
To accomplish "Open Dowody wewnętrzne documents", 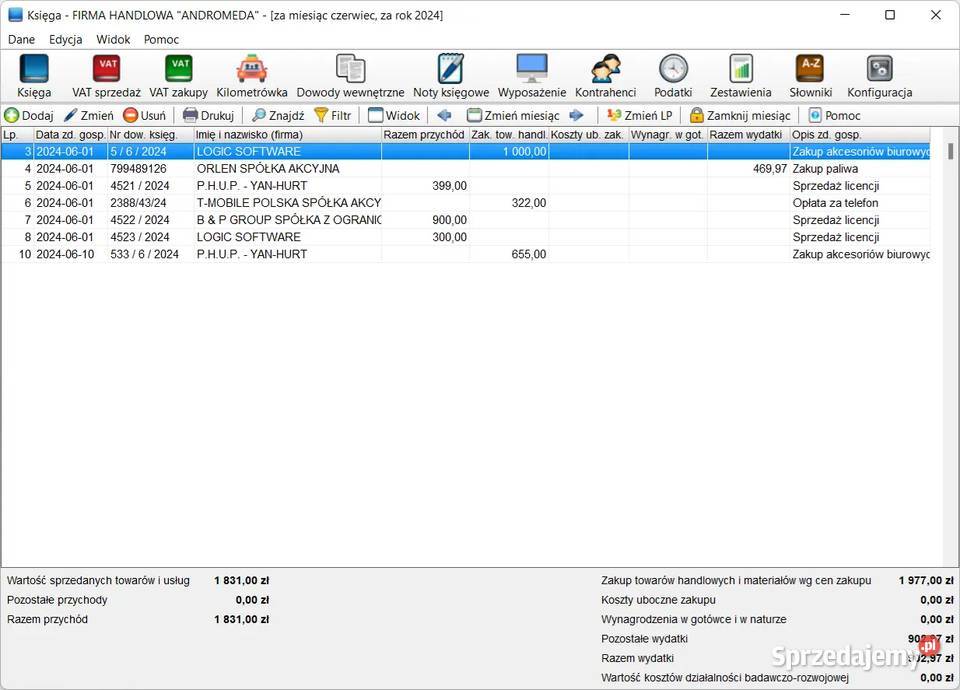I will pos(350,75).
